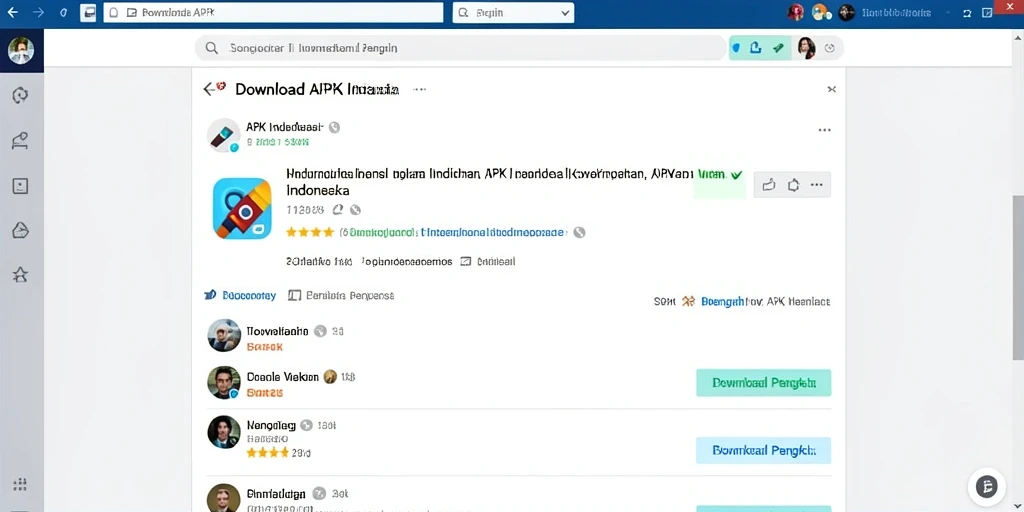Open the profile picture atop the left sidebar

click(x=21, y=50)
